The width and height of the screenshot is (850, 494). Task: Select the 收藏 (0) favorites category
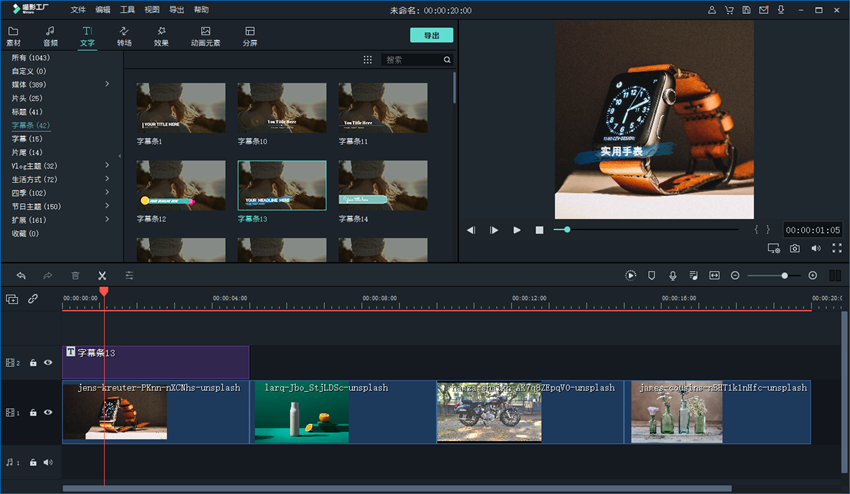pyautogui.click(x=25, y=234)
